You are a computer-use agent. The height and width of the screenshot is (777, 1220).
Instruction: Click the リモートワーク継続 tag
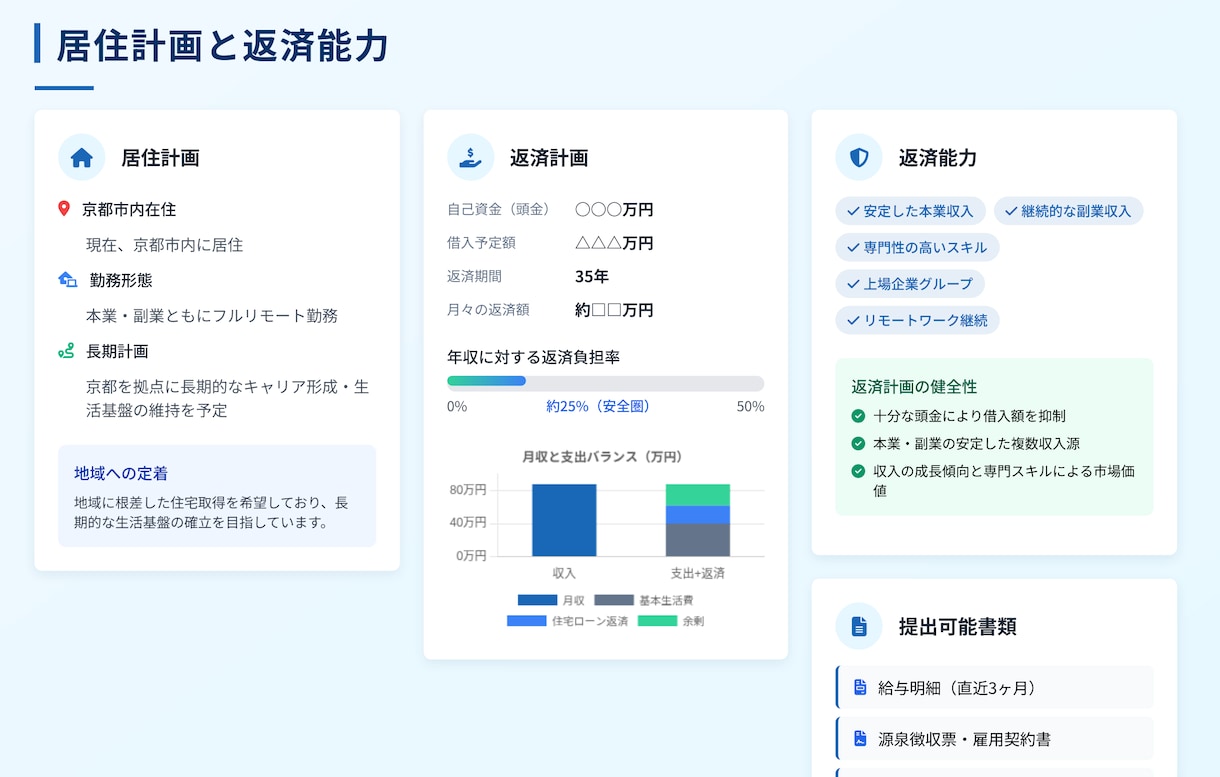point(918,320)
